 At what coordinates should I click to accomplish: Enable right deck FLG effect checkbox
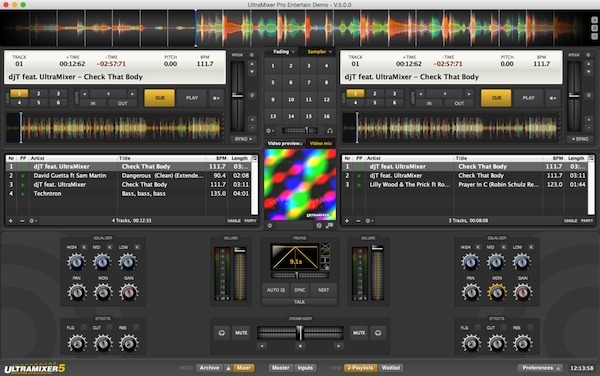[478, 327]
